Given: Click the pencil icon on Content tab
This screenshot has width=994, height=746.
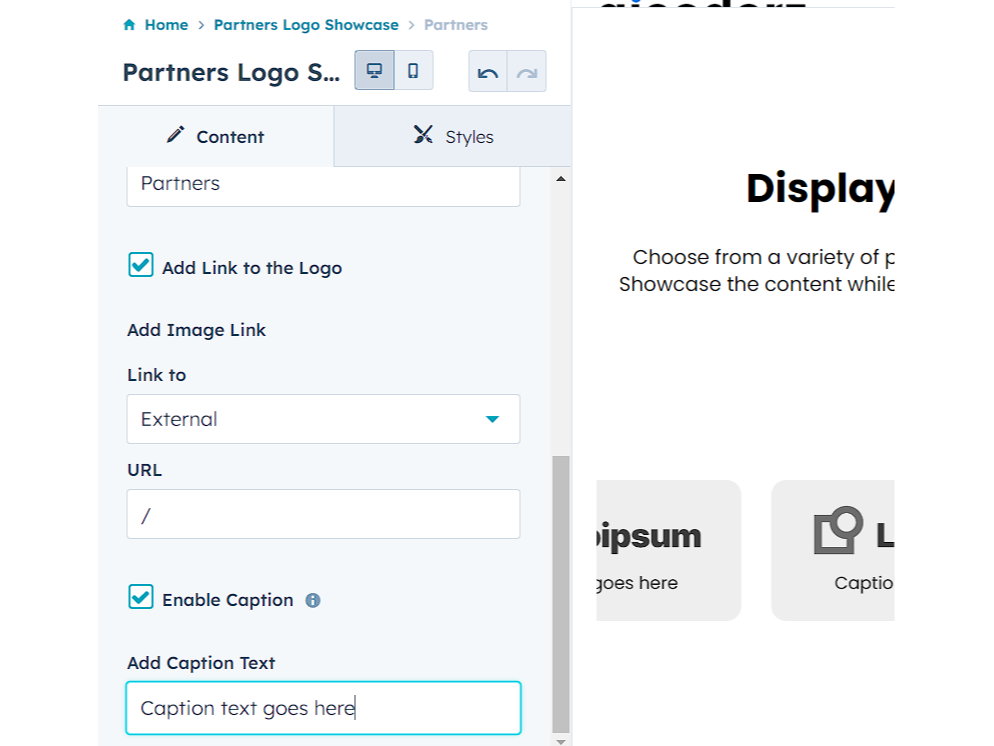Looking at the screenshot, I should click(x=176, y=135).
